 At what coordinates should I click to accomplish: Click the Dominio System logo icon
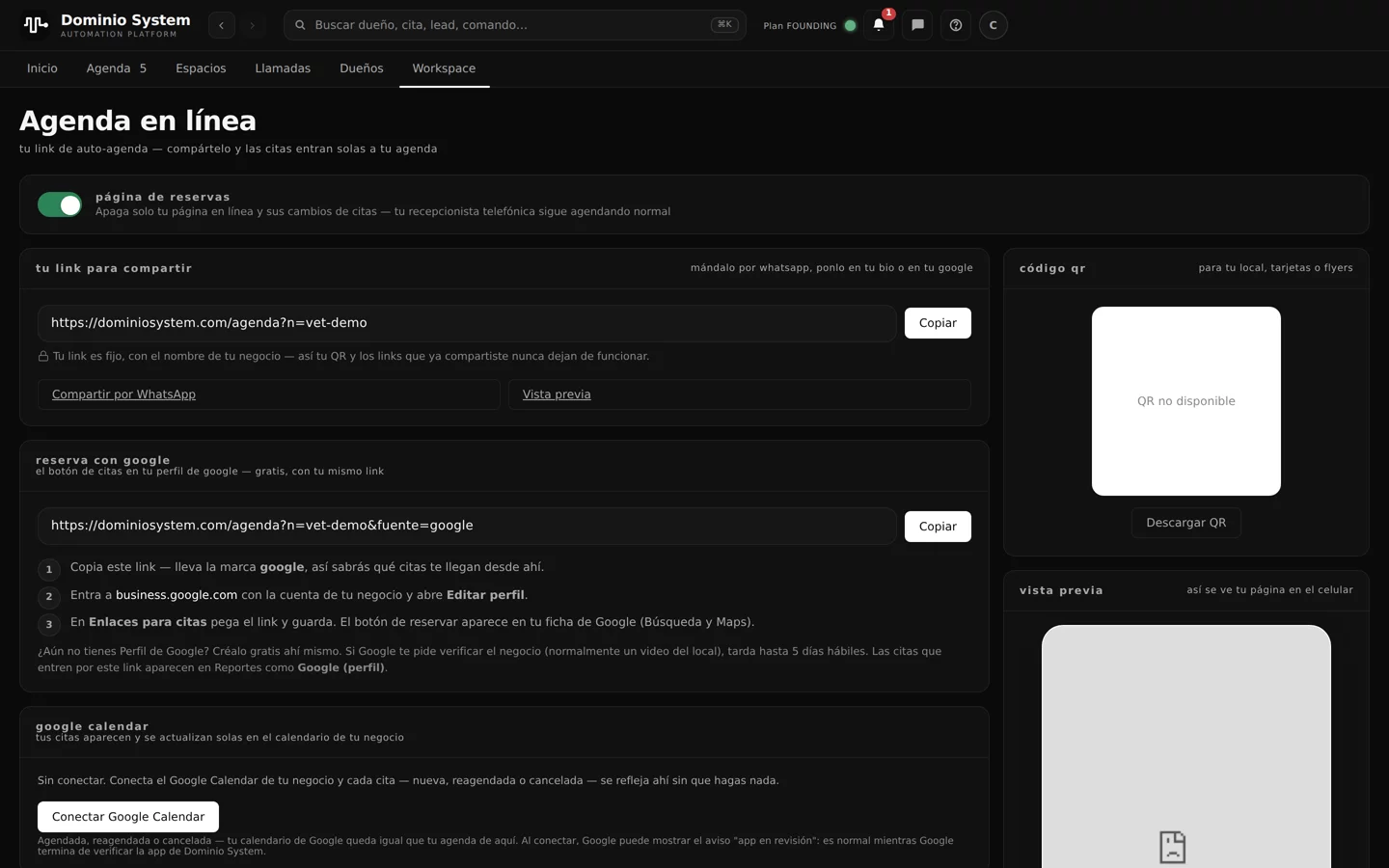(x=36, y=25)
